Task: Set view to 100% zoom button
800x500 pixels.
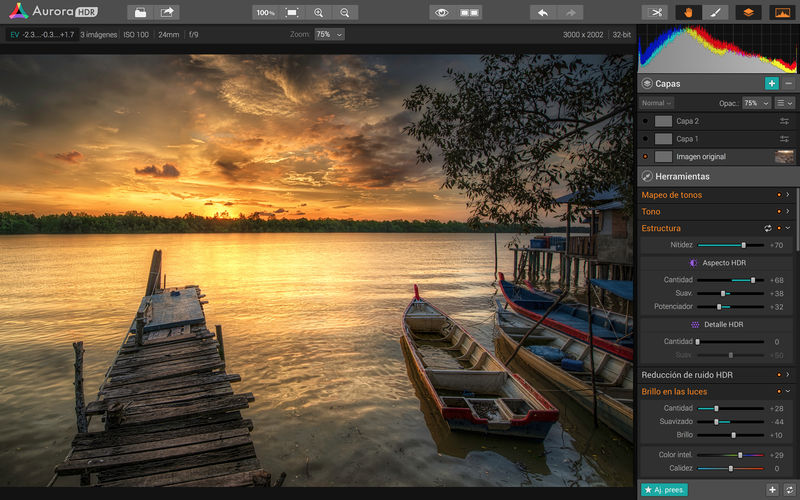Action: [x=265, y=12]
